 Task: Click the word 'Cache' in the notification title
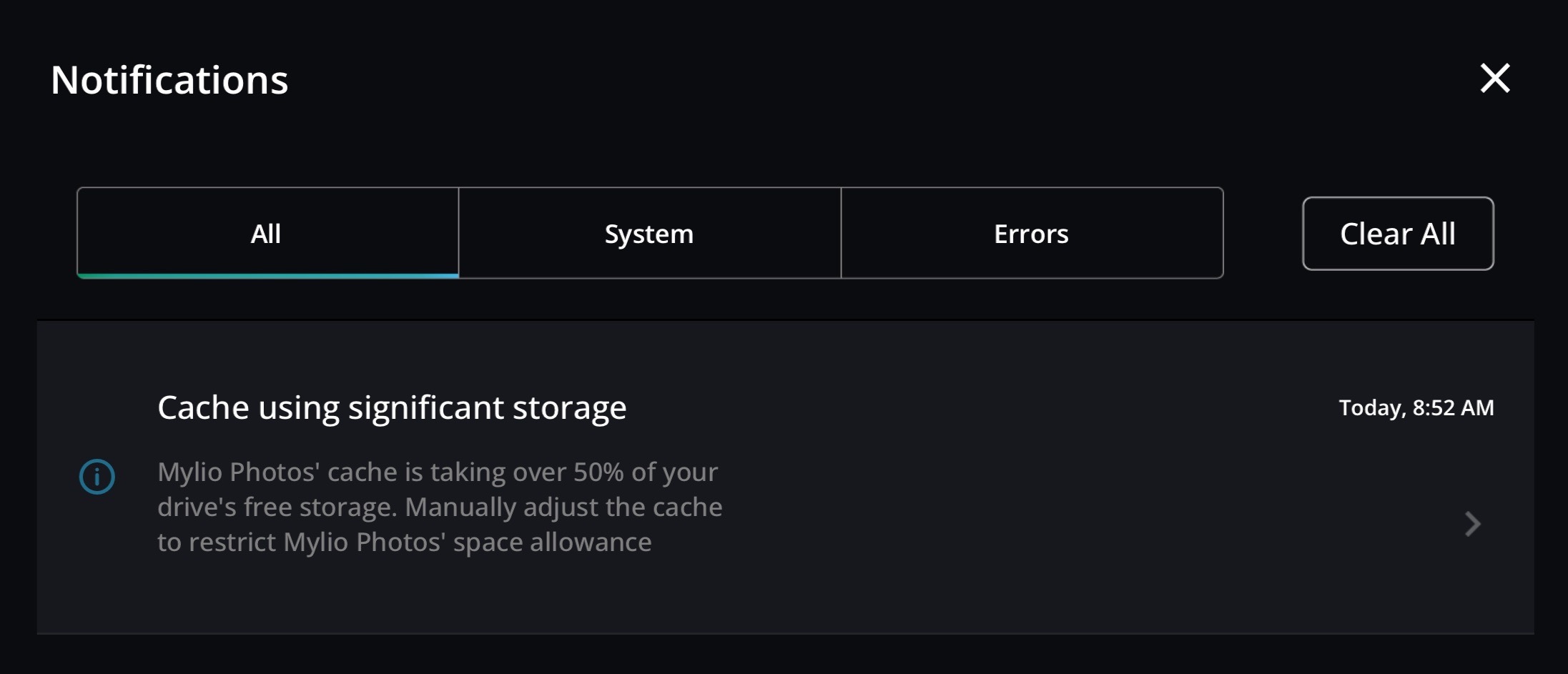[x=203, y=407]
